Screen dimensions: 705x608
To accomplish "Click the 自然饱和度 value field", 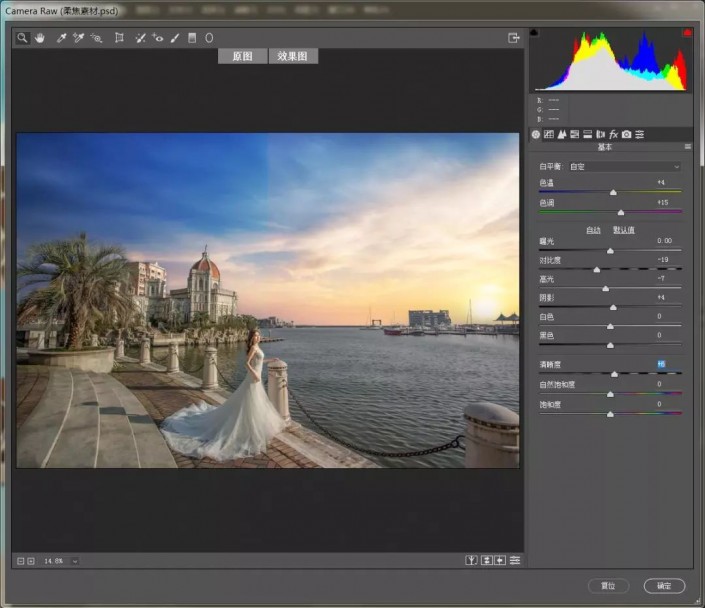I will tap(659, 384).
